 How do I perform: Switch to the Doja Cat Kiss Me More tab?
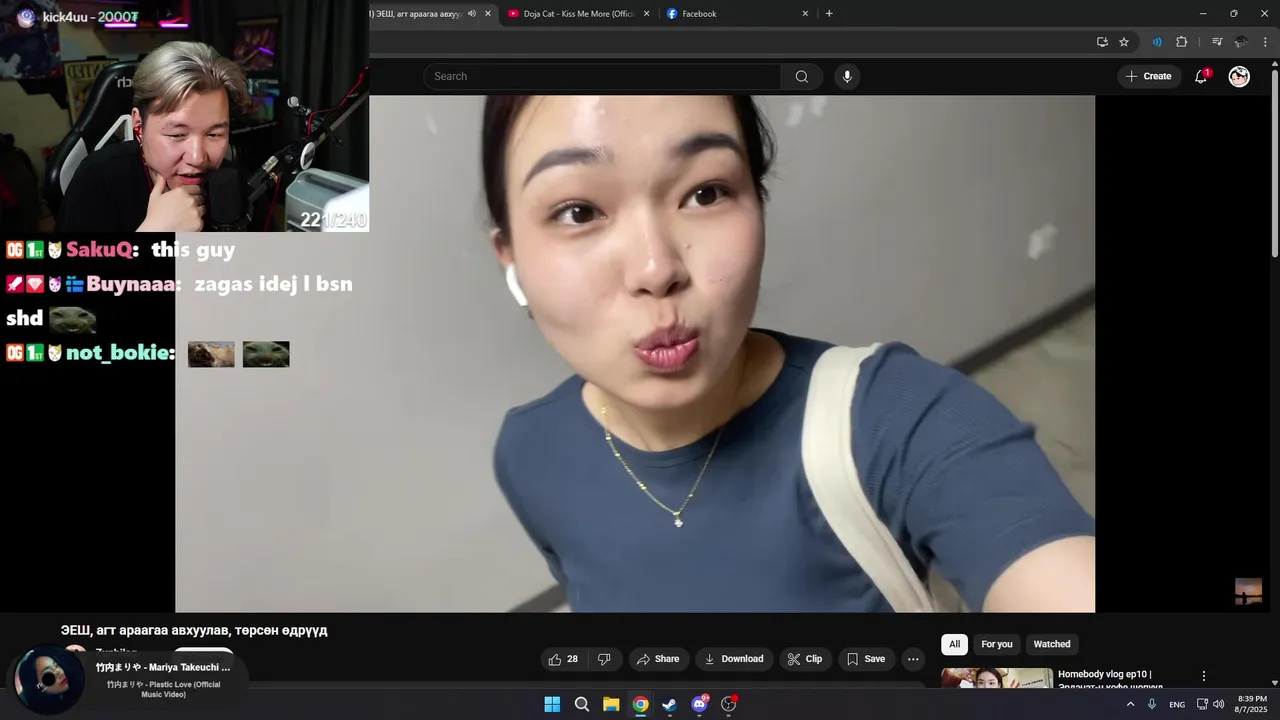[x=578, y=14]
